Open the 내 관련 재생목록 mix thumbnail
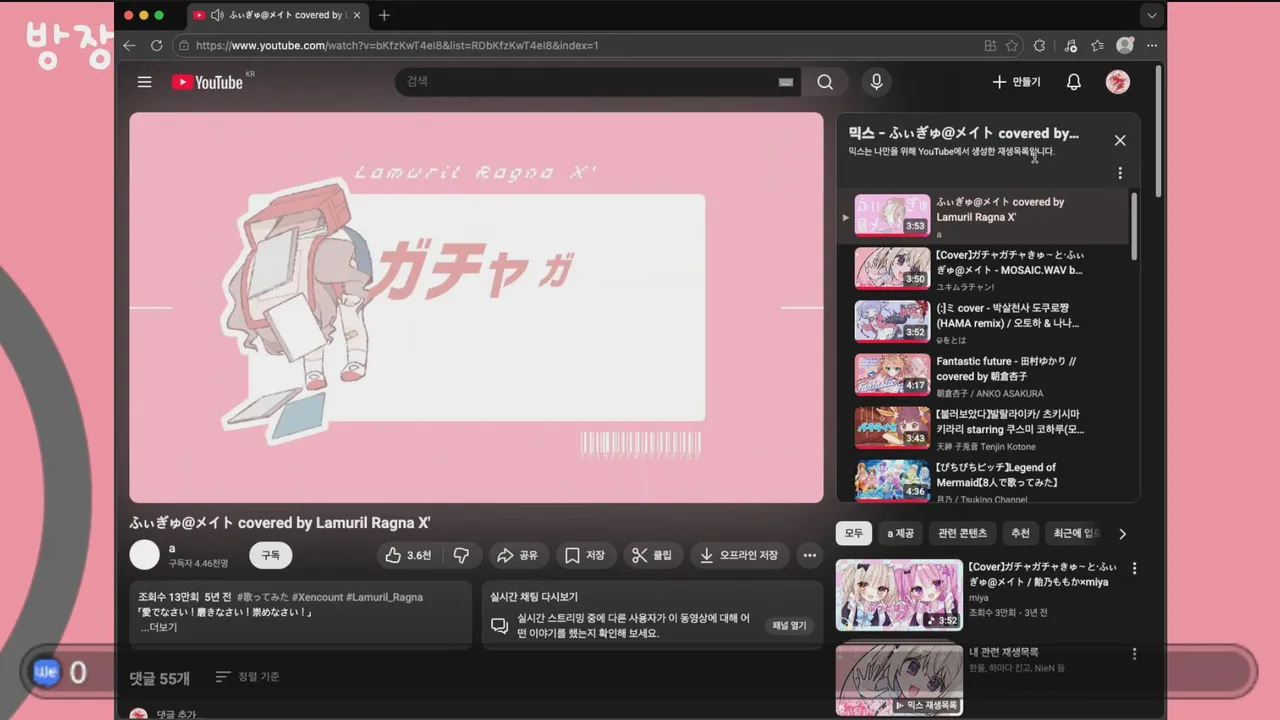Image resolution: width=1280 pixels, height=720 pixels. point(899,680)
